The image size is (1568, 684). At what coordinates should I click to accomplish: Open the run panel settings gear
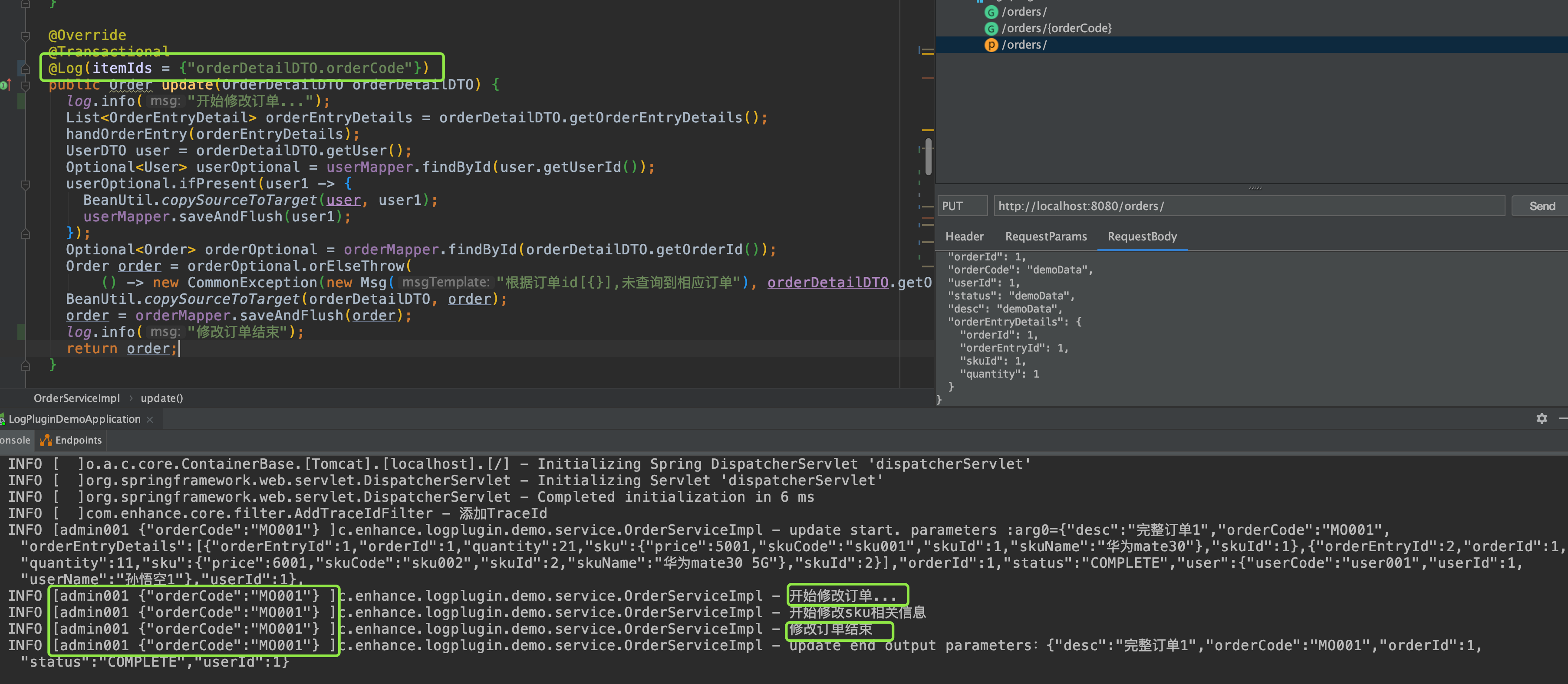click(x=1541, y=419)
